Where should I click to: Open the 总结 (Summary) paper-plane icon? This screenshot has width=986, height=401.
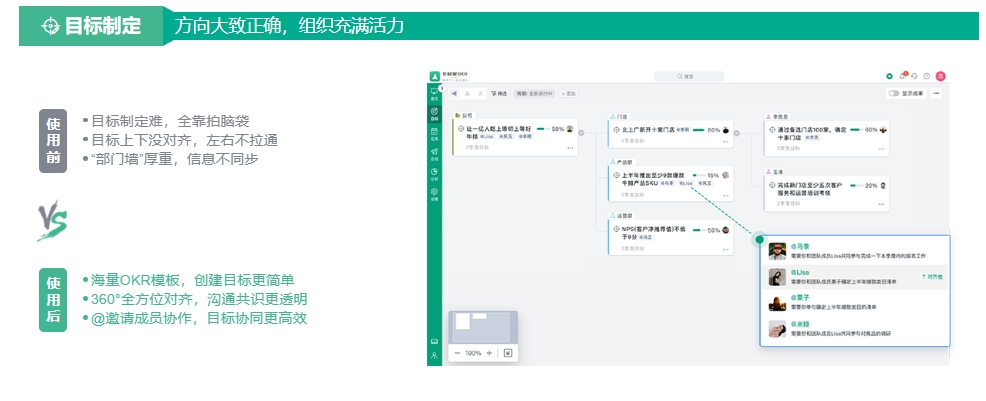tap(434, 152)
